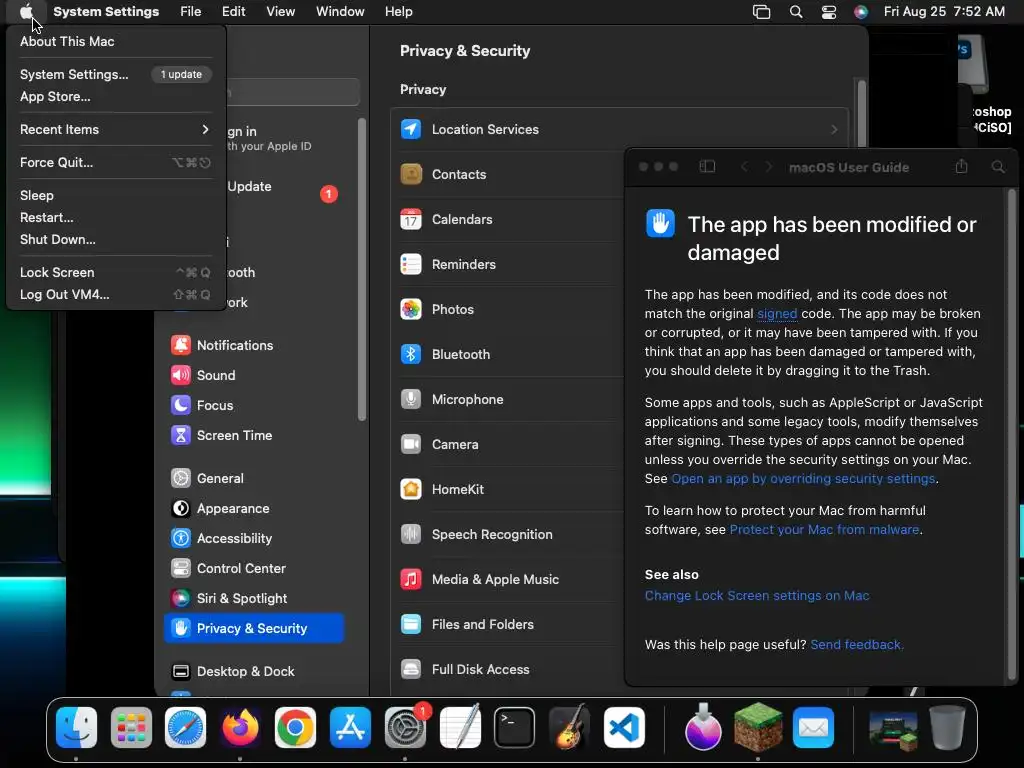Follow the 'signed' link in help text
This screenshot has height=768, width=1024.
point(777,313)
